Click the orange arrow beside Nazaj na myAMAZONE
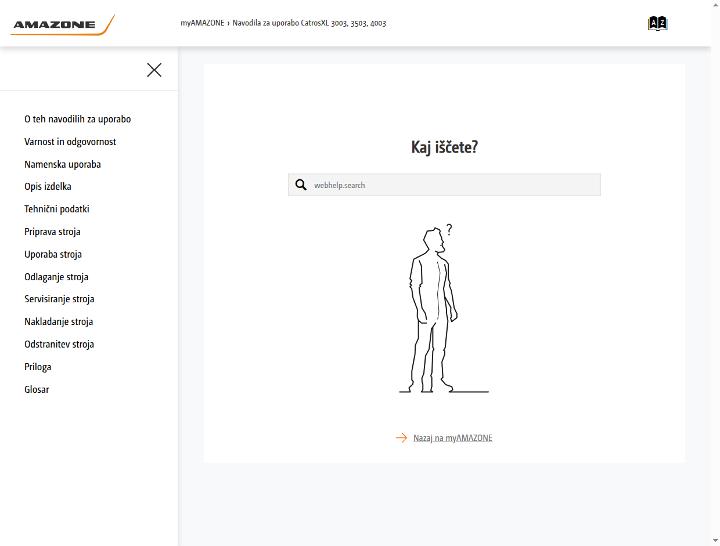Screen dimensions: 720x546 pos(401,438)
